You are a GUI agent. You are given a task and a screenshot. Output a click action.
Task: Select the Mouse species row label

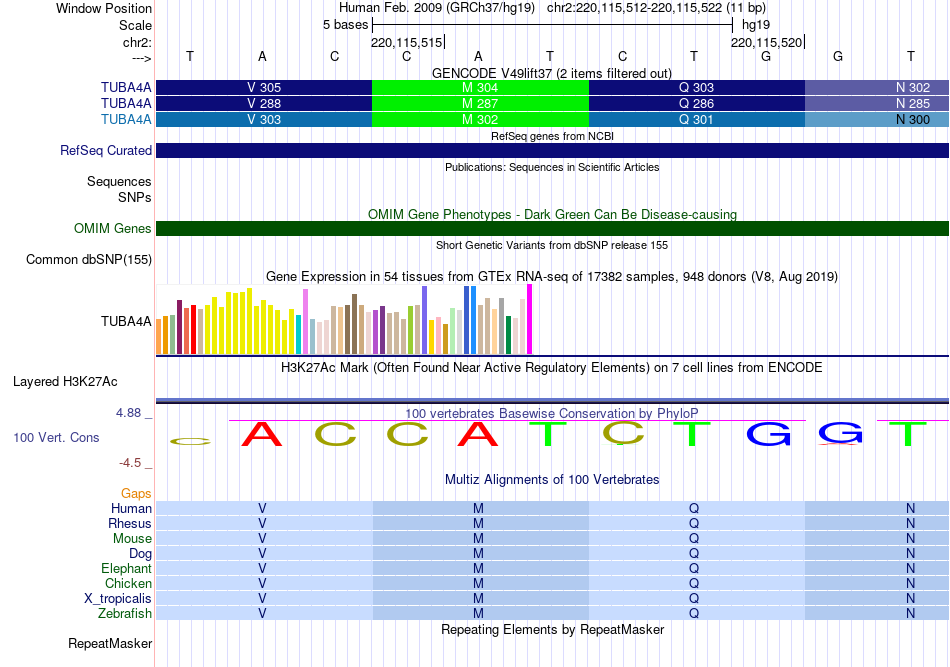[132, 539]
